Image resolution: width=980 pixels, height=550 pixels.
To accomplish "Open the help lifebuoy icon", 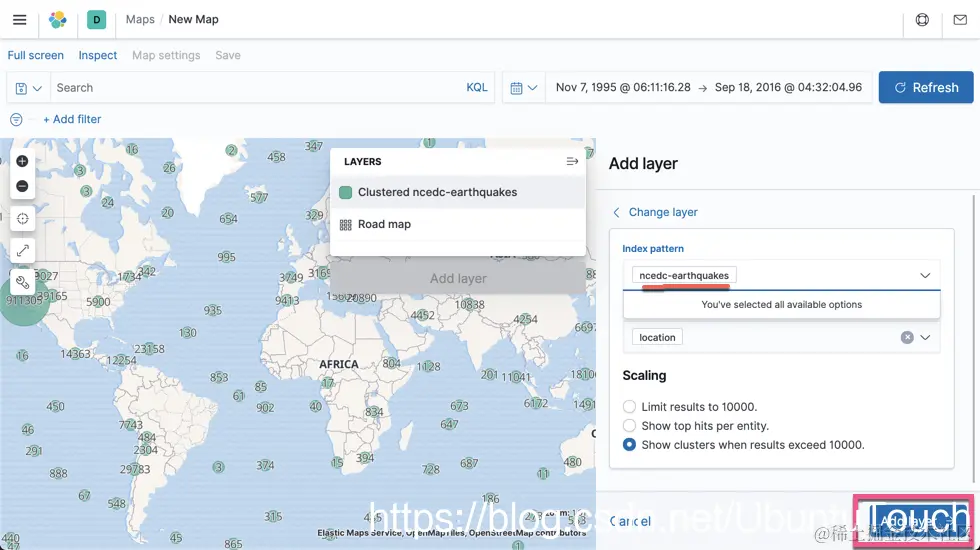I will pos(922,19).
